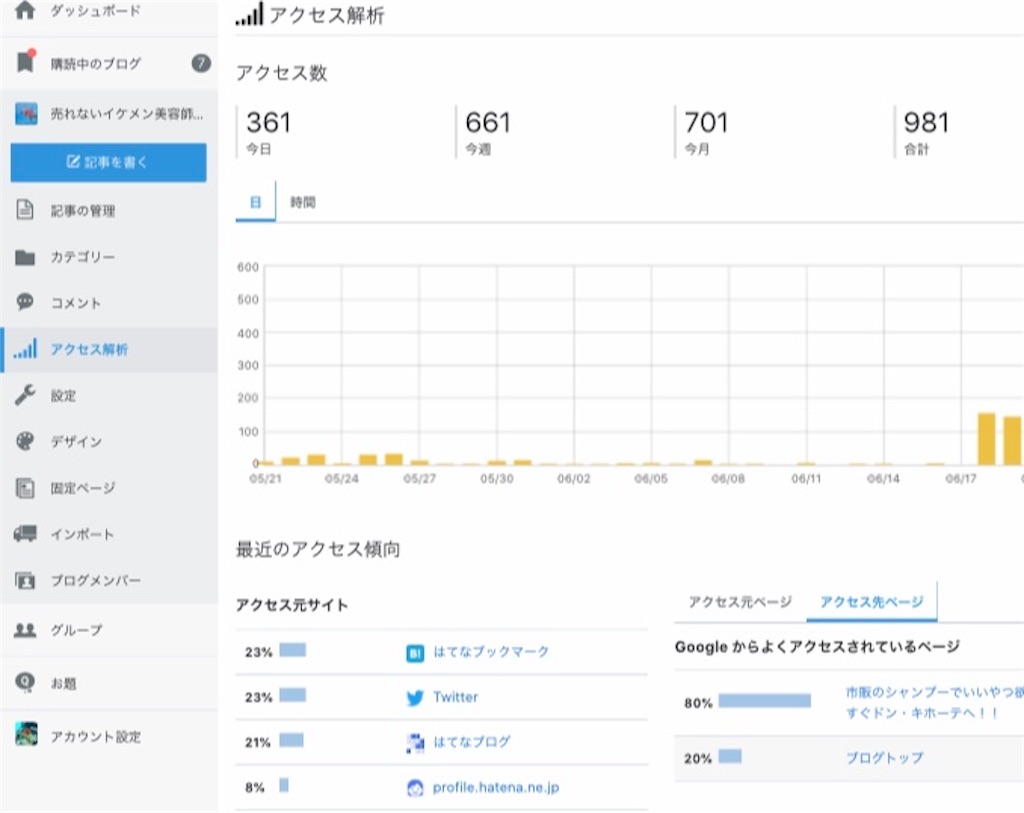
Task: Click the 市販のシャンプー article link
Action: (x=934, y=702)
